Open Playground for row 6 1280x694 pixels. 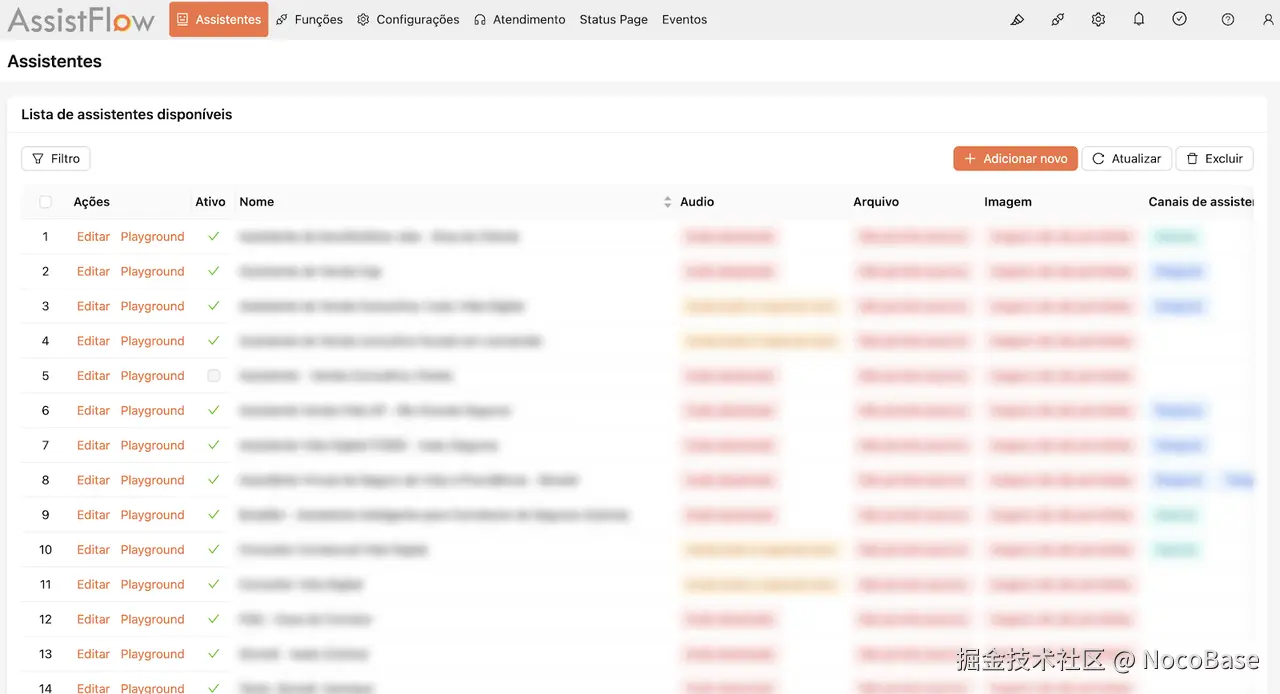coord(152,410)
